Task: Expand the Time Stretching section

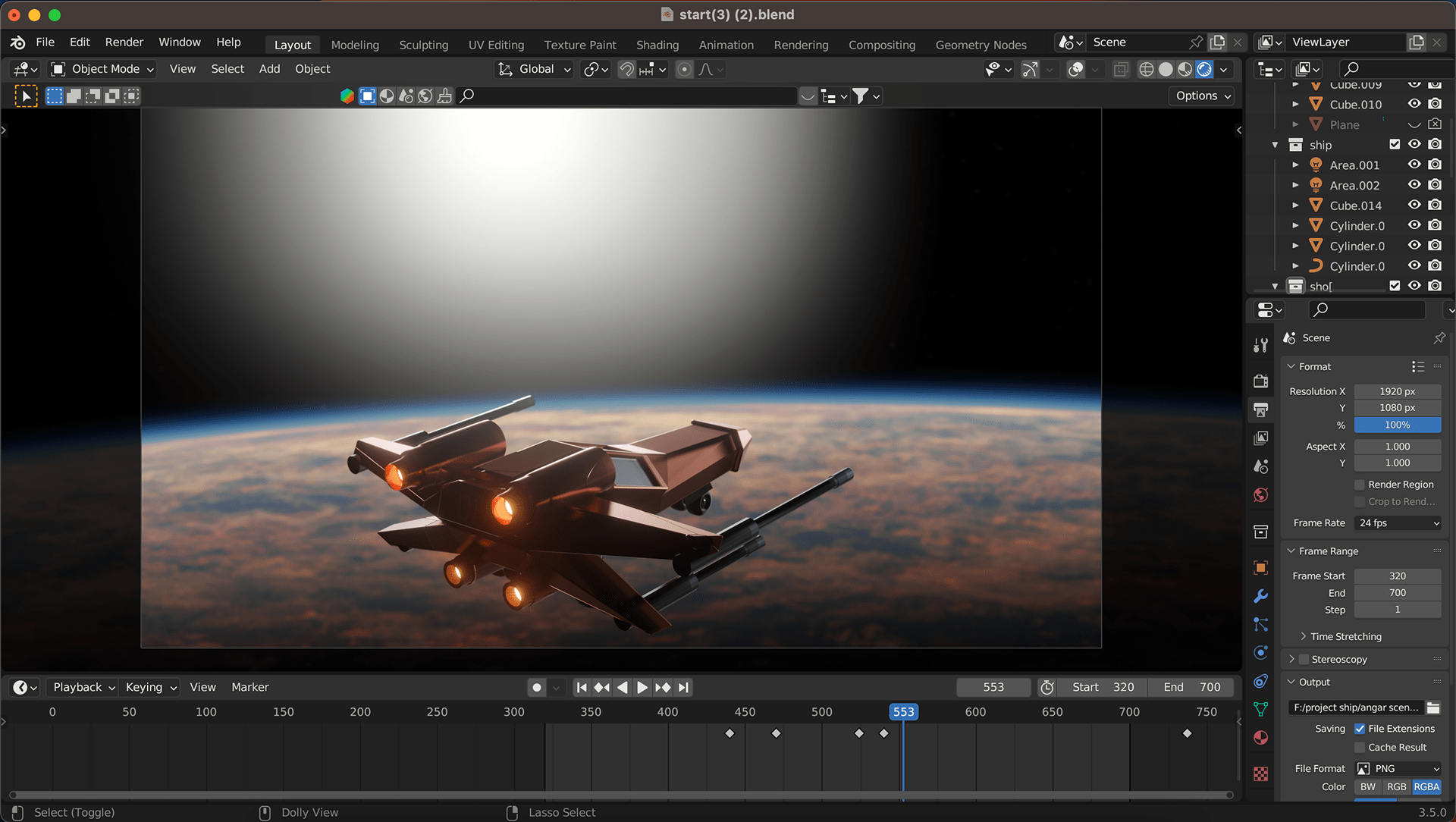Action: click(x=1345, y=637)
